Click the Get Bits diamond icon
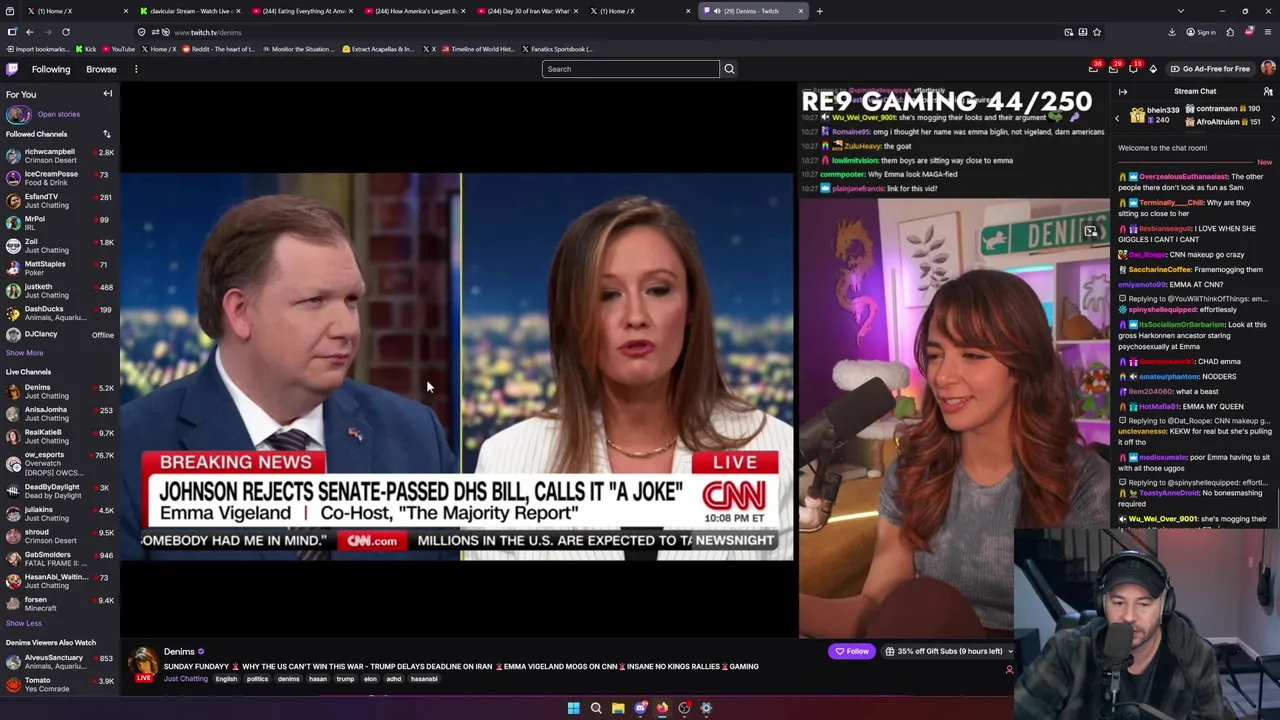 (1153, 69)
